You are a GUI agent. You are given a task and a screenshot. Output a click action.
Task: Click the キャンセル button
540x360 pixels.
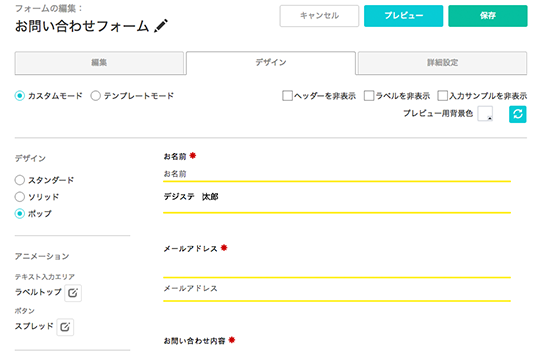[x=319, y=16]
